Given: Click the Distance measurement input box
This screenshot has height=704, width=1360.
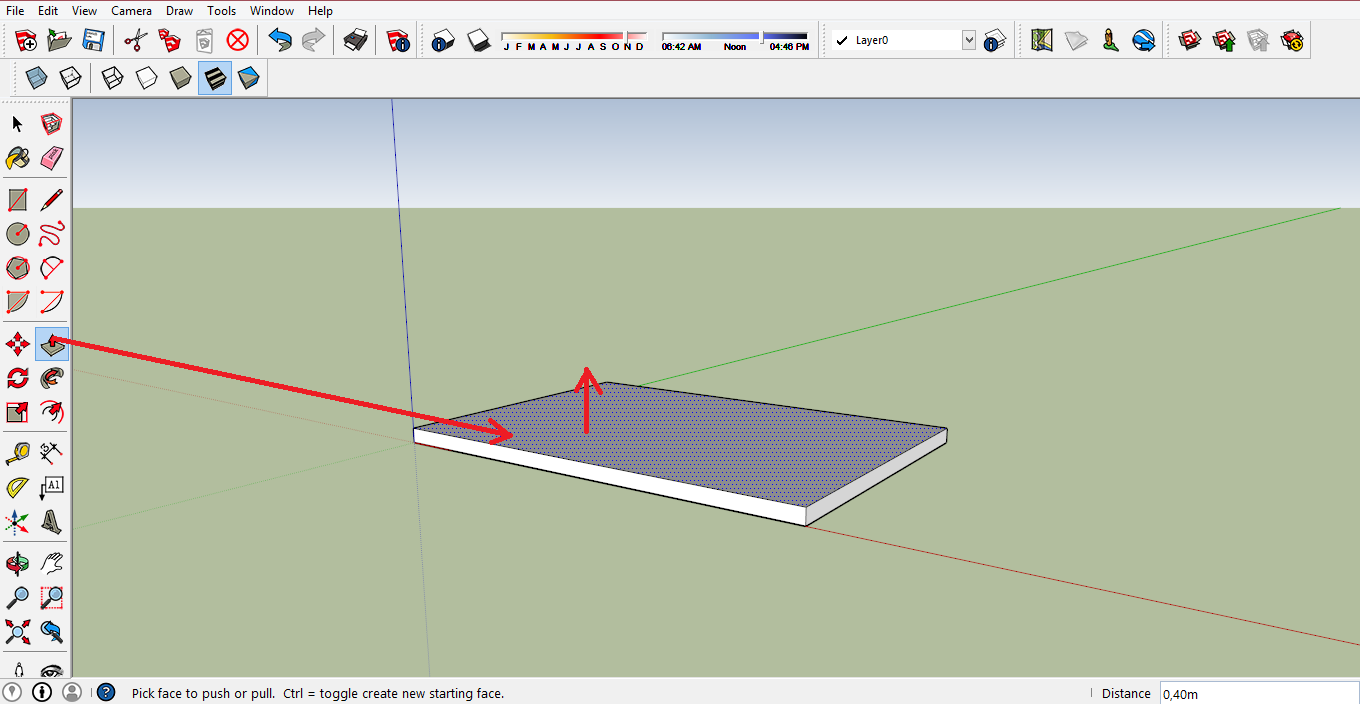Looking at the screenshot, I should point(1258,693).
